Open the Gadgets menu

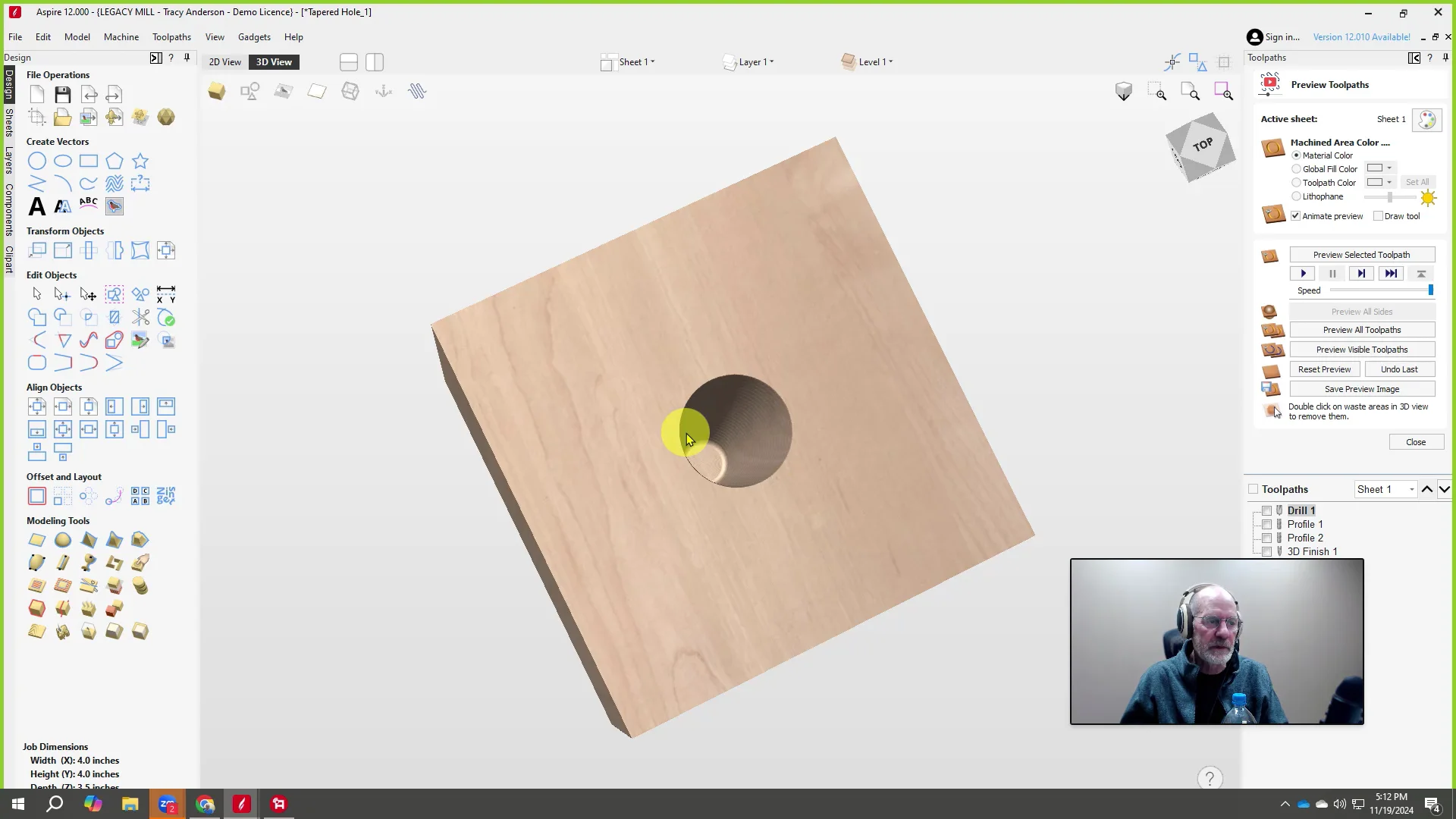click(x=254, y=36)
